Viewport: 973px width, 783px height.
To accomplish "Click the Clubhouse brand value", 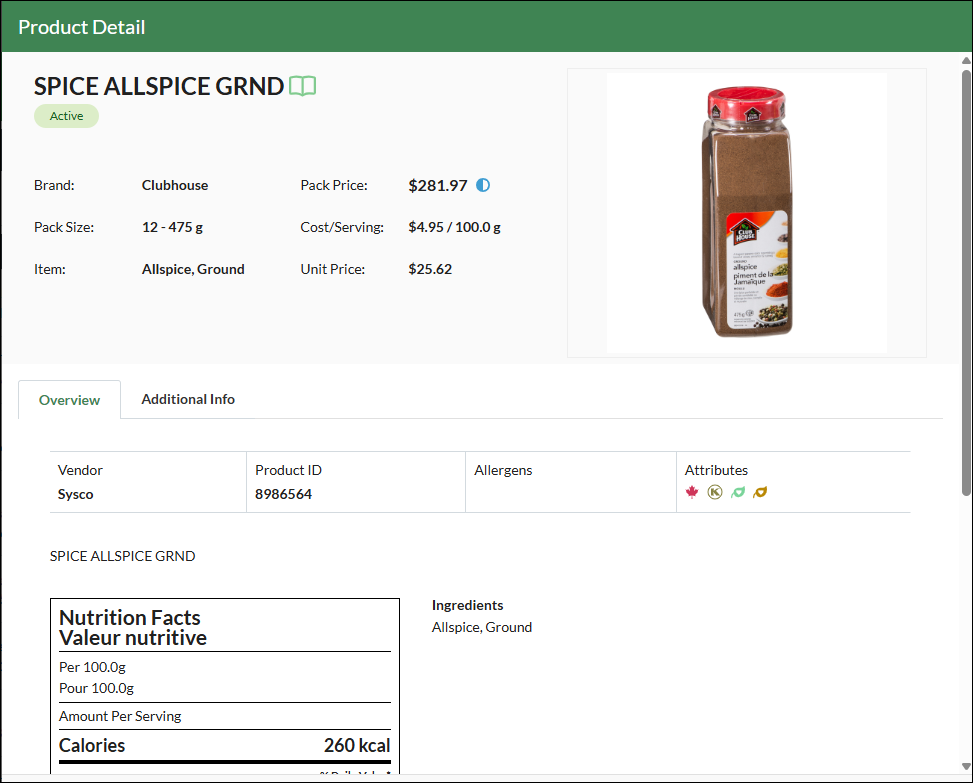I will point(175,186).
